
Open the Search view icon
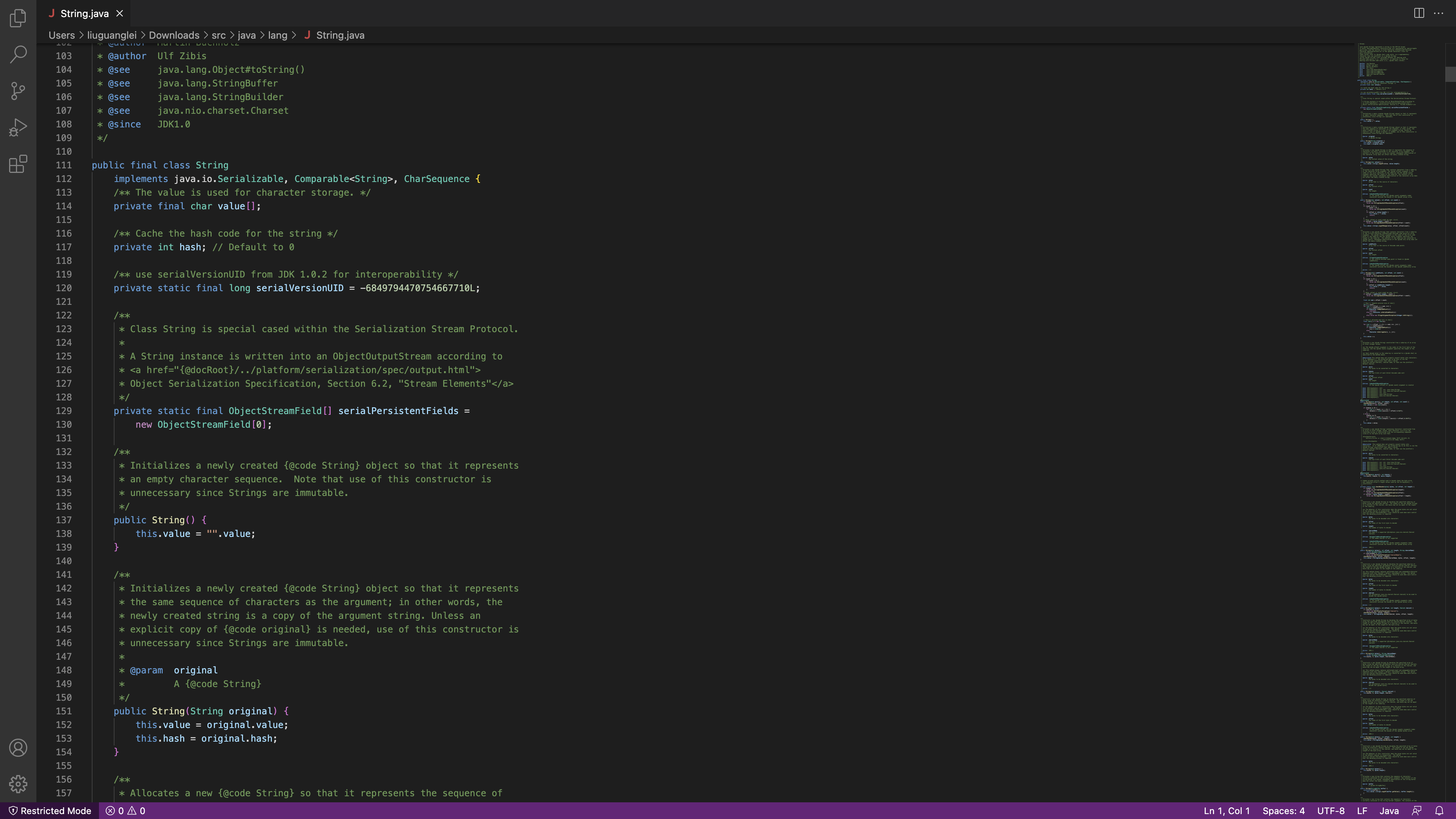pos(18,54)
